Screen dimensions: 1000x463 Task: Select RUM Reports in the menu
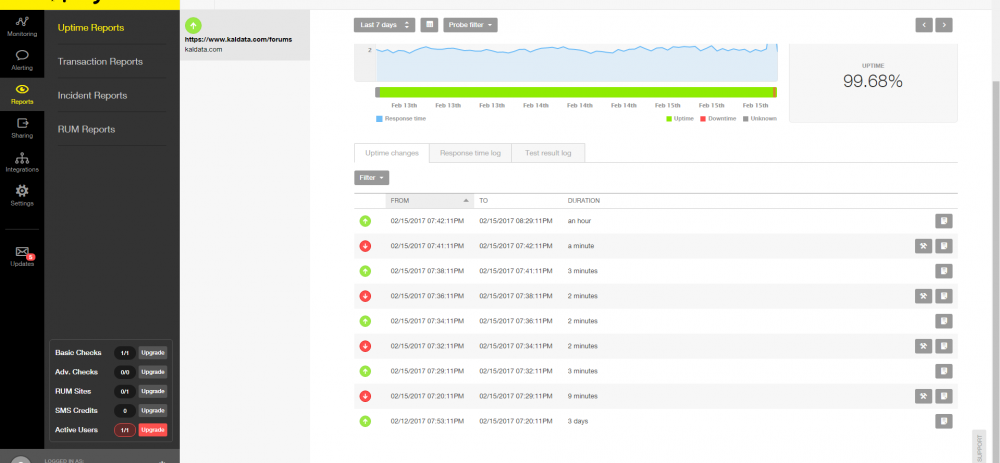coord(86,129)
